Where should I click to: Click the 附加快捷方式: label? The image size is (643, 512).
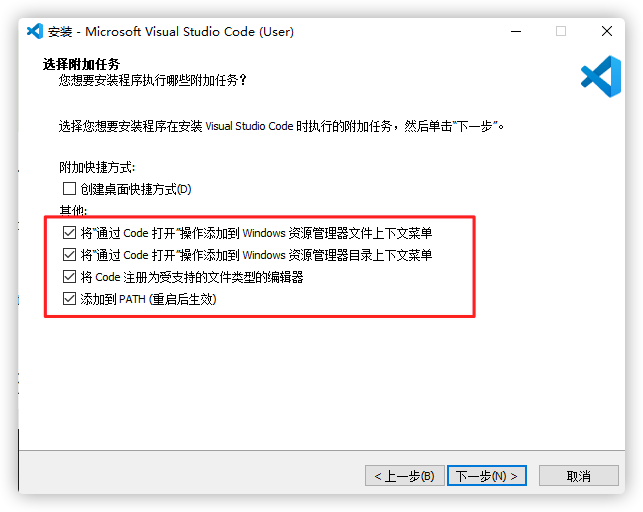pos(97,167)
